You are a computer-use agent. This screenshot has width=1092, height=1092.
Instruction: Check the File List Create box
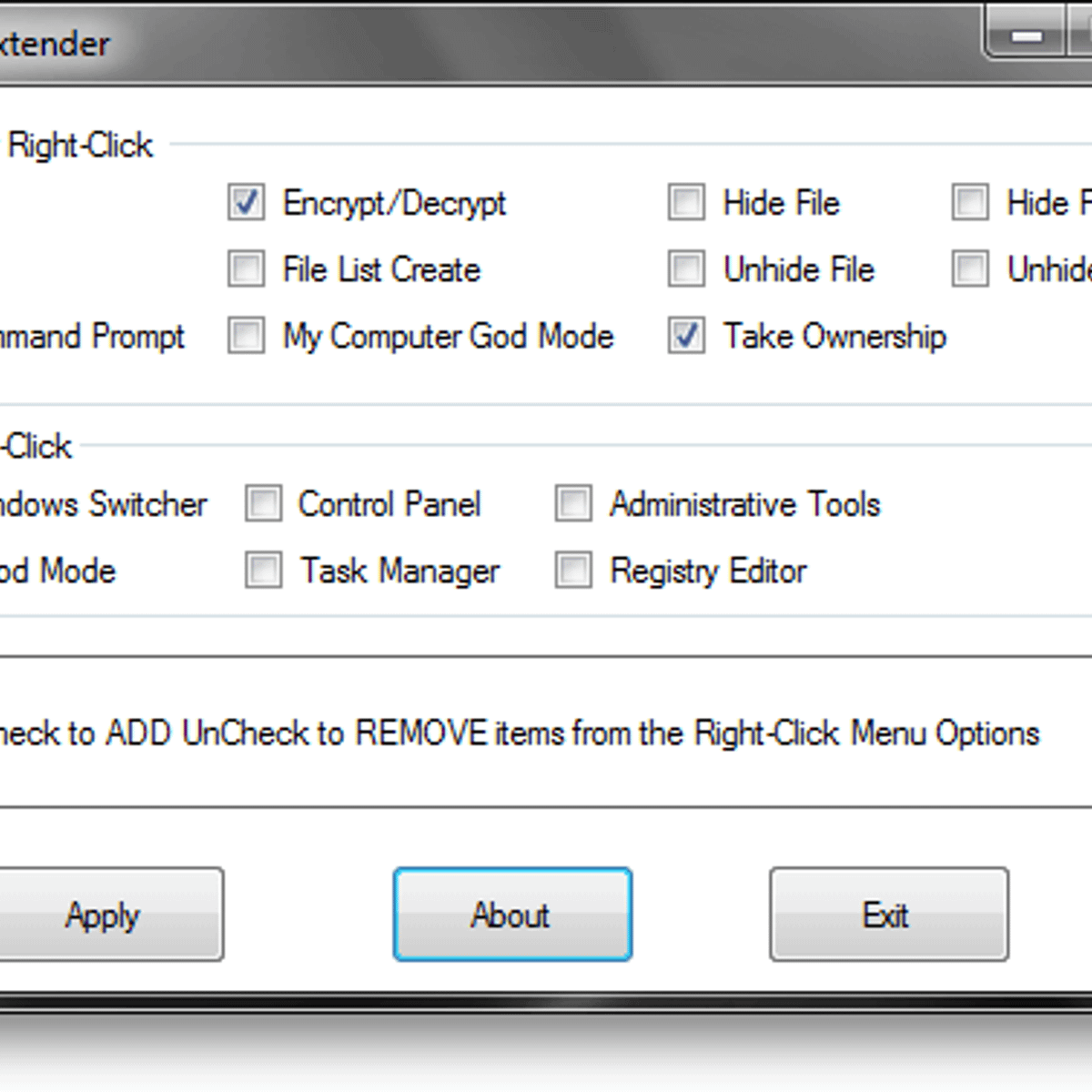[246, 268]
